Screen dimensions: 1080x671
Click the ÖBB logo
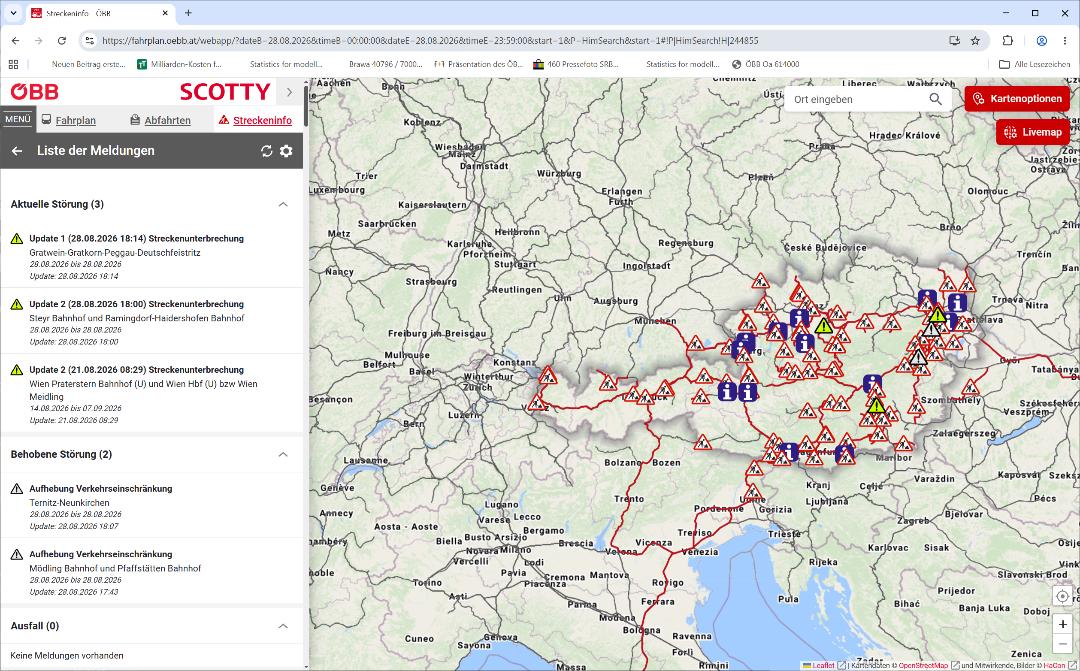34,92
